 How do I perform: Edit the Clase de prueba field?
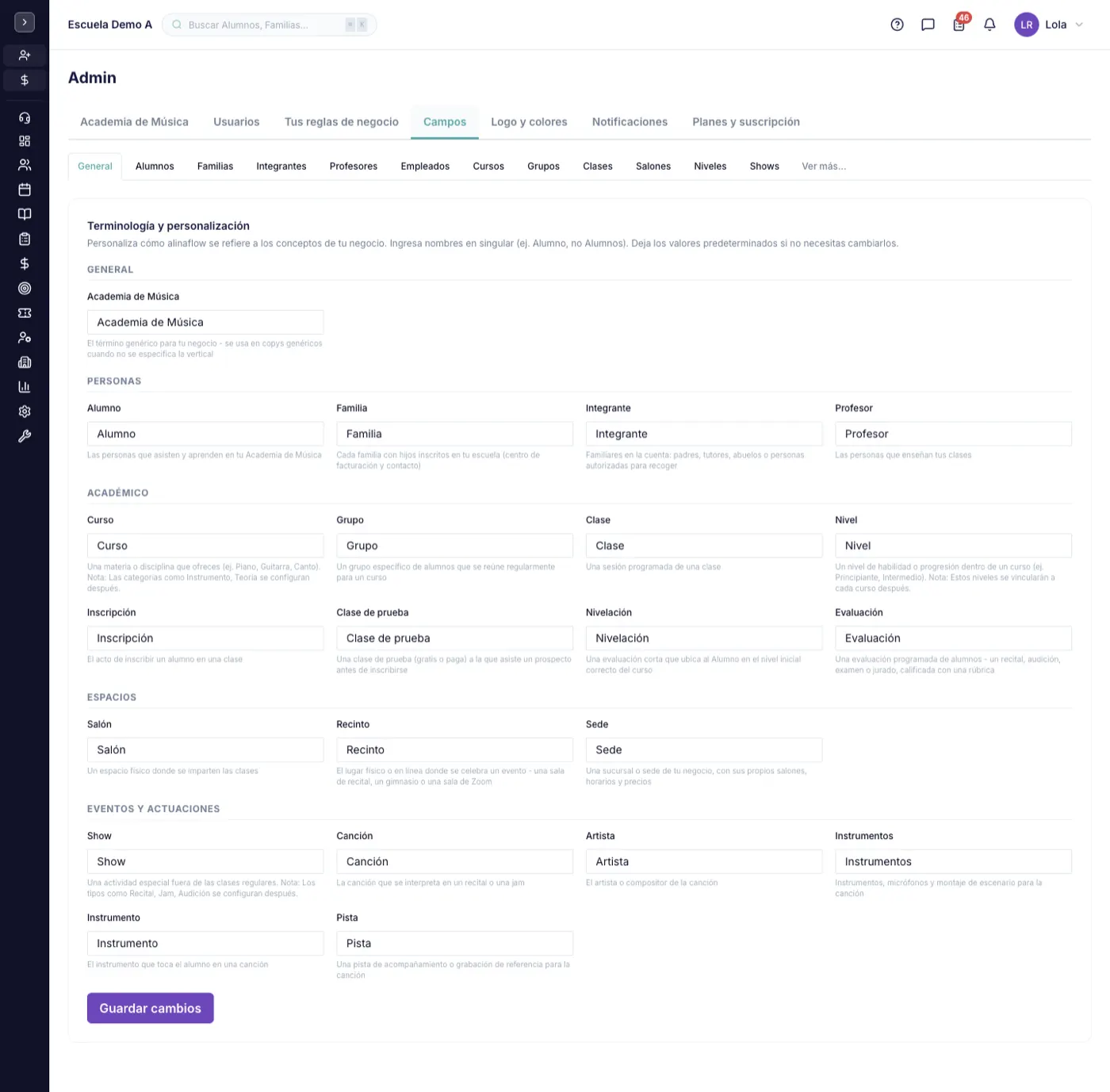tap(454, 638)
